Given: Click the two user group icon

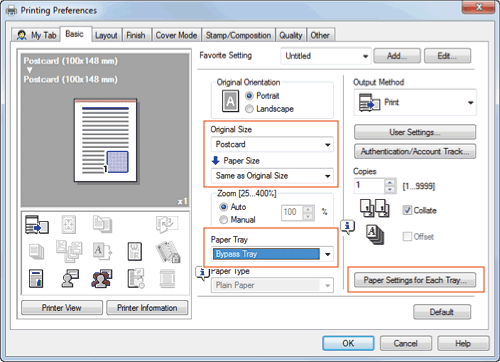Looking at the screenshot, I should [102, 279].
